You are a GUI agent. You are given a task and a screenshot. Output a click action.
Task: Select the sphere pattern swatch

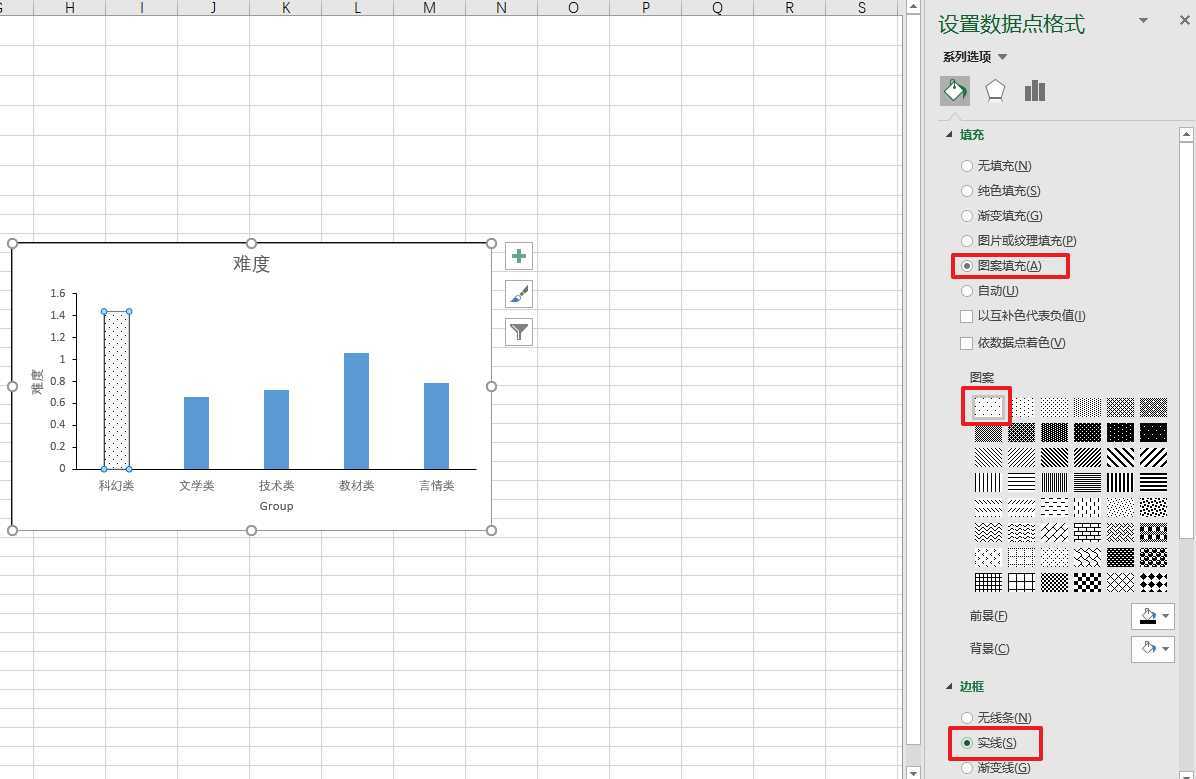coord(1153,558)
